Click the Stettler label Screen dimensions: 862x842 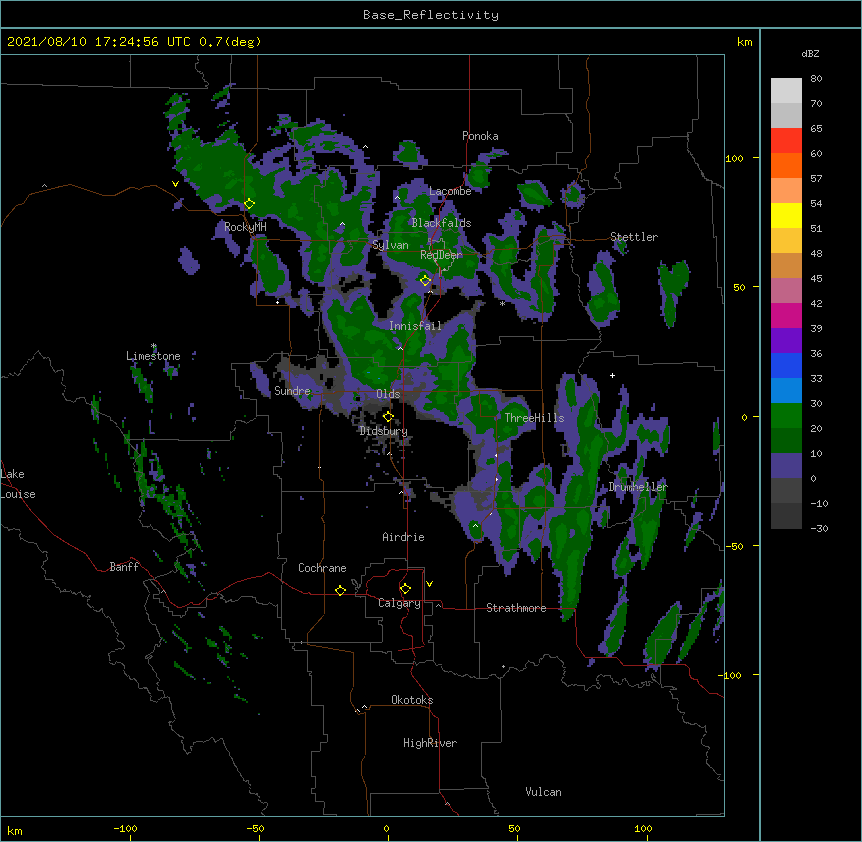tap(634, 237)
